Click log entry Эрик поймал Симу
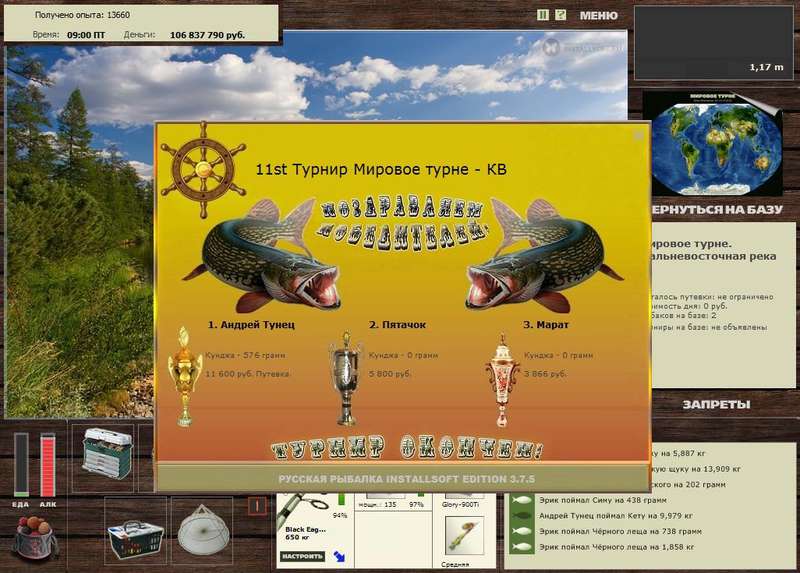The width and height of the screenshot is (800, 573). [x=603, y=500]
